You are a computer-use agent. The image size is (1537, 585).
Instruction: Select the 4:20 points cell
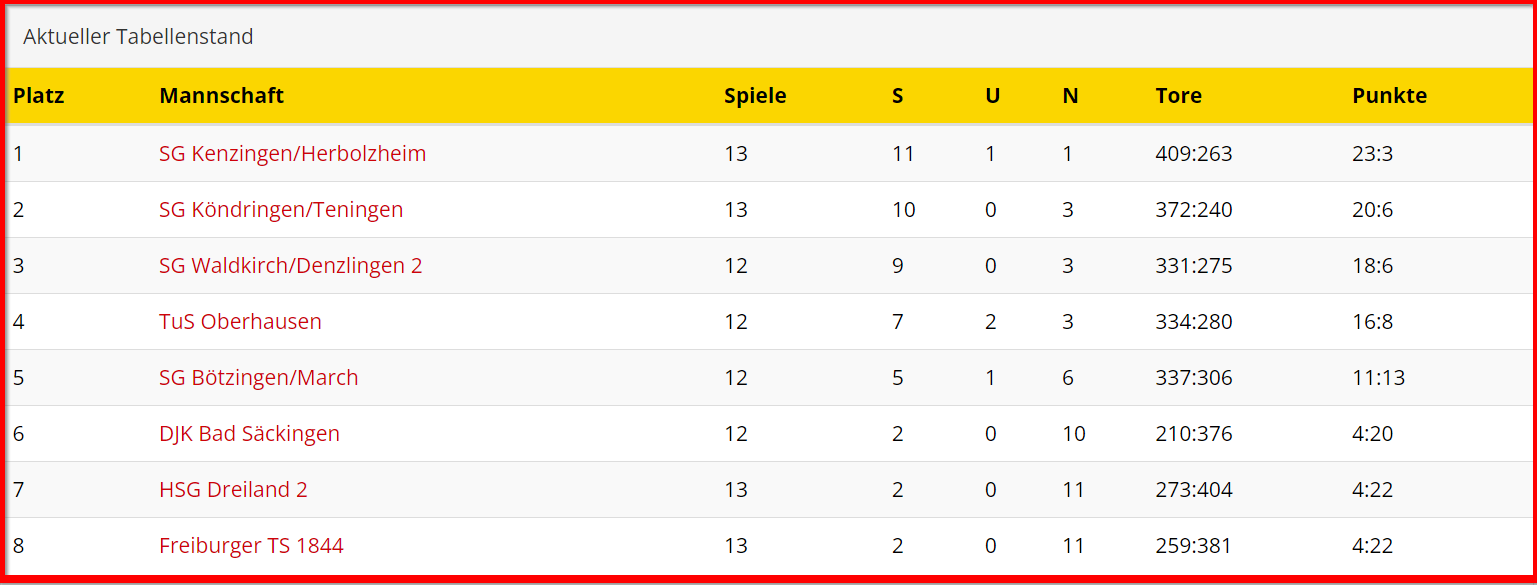(x=1372, y=434)
